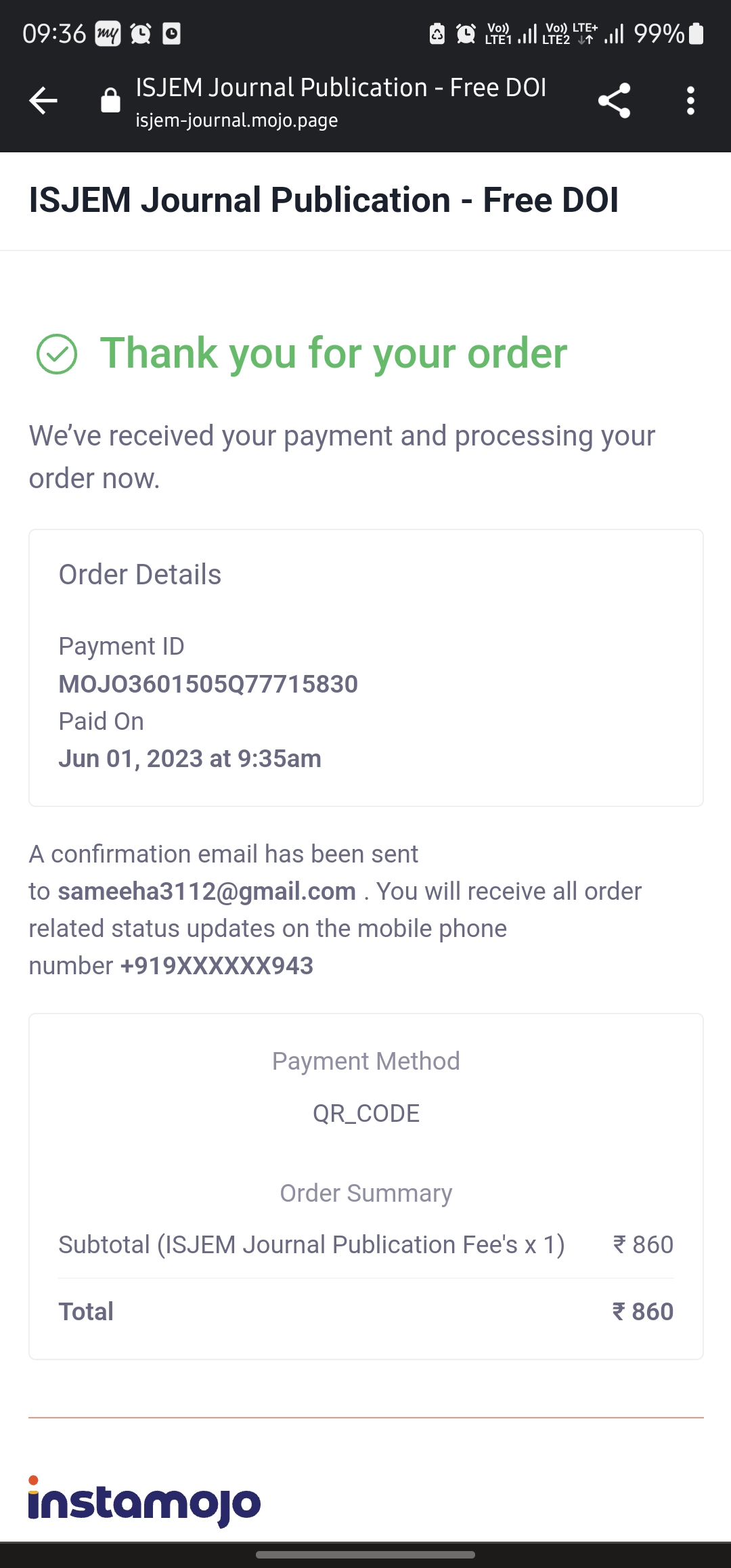Open the three-dot overflow menu
This screenshot has width=731, height=1568.
690,101
